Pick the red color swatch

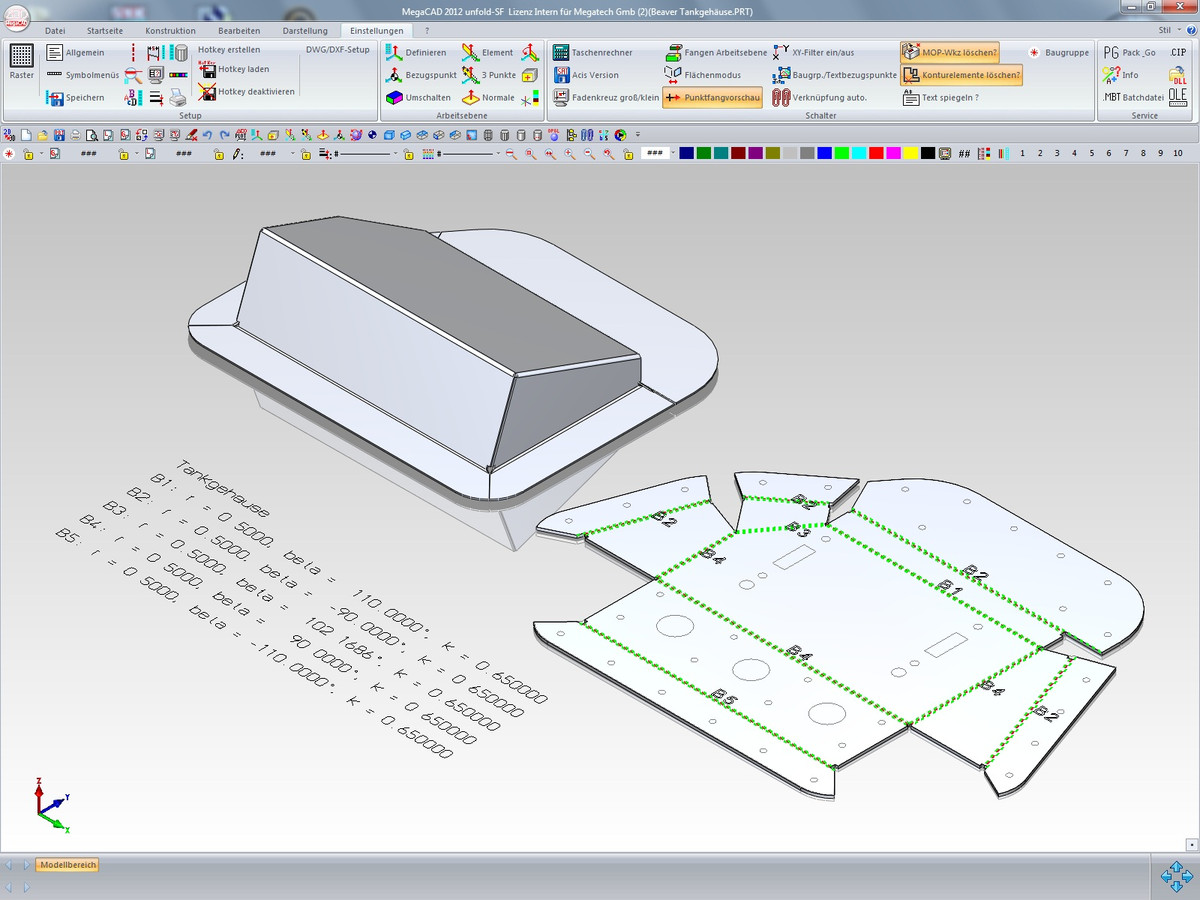pos(876,153)
